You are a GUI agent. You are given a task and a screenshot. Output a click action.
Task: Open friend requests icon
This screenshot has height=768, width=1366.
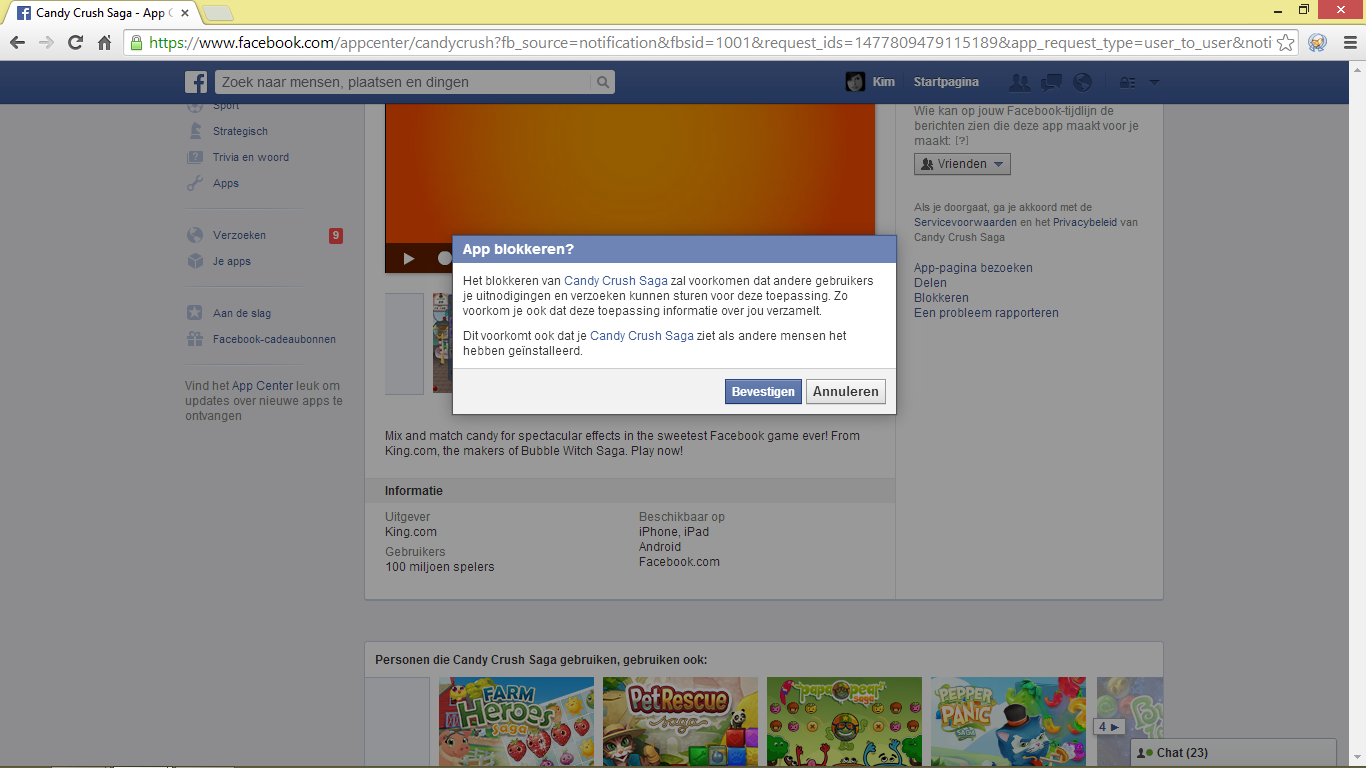[x=1019, y=82]
